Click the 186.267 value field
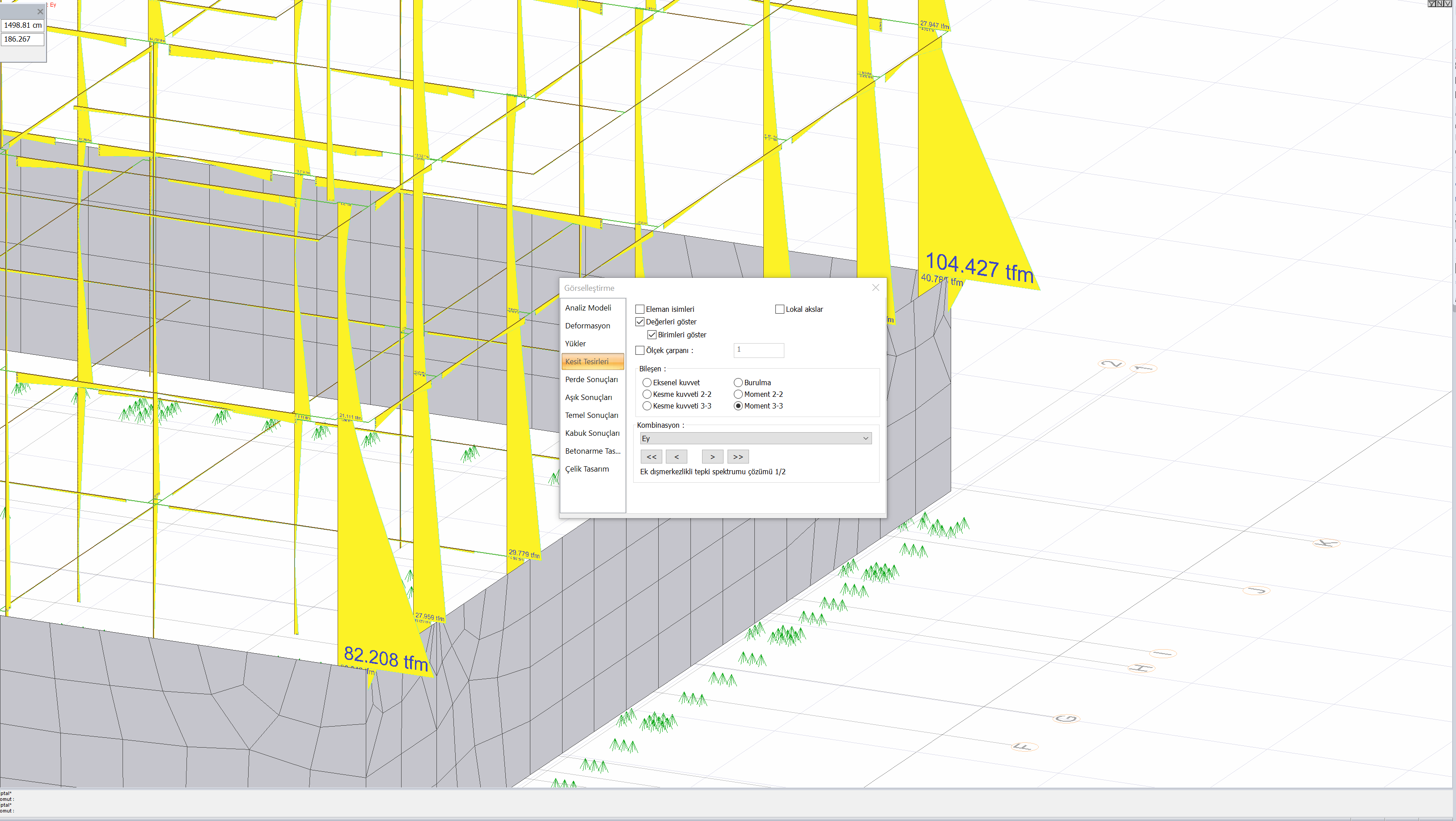The height and width of the screenshot is (821, 1456). pyautogui.click(x=23, y=39)
